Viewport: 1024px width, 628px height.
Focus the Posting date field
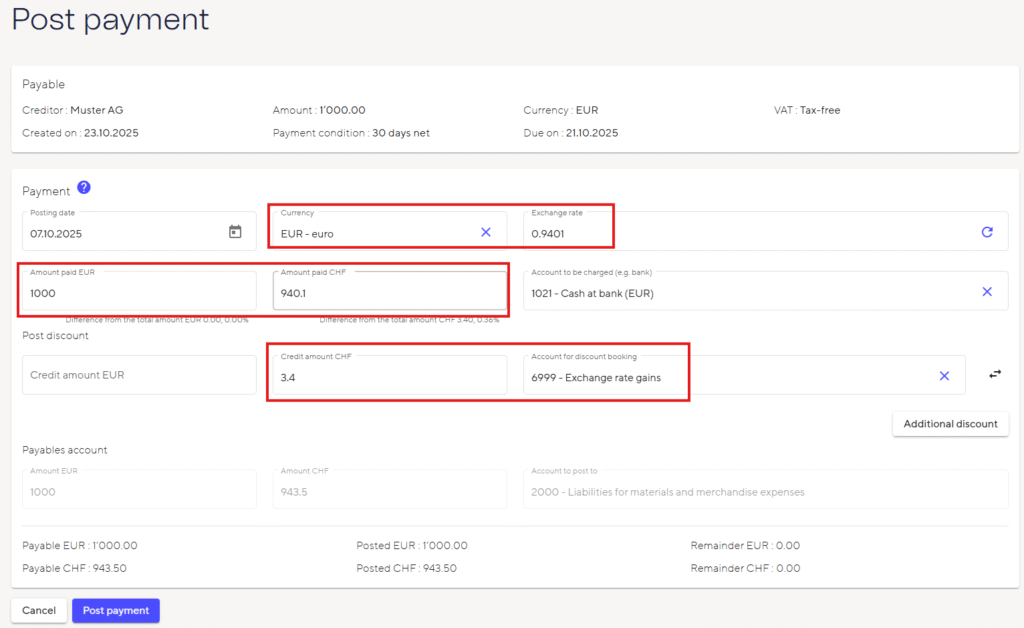pos(120,233)
